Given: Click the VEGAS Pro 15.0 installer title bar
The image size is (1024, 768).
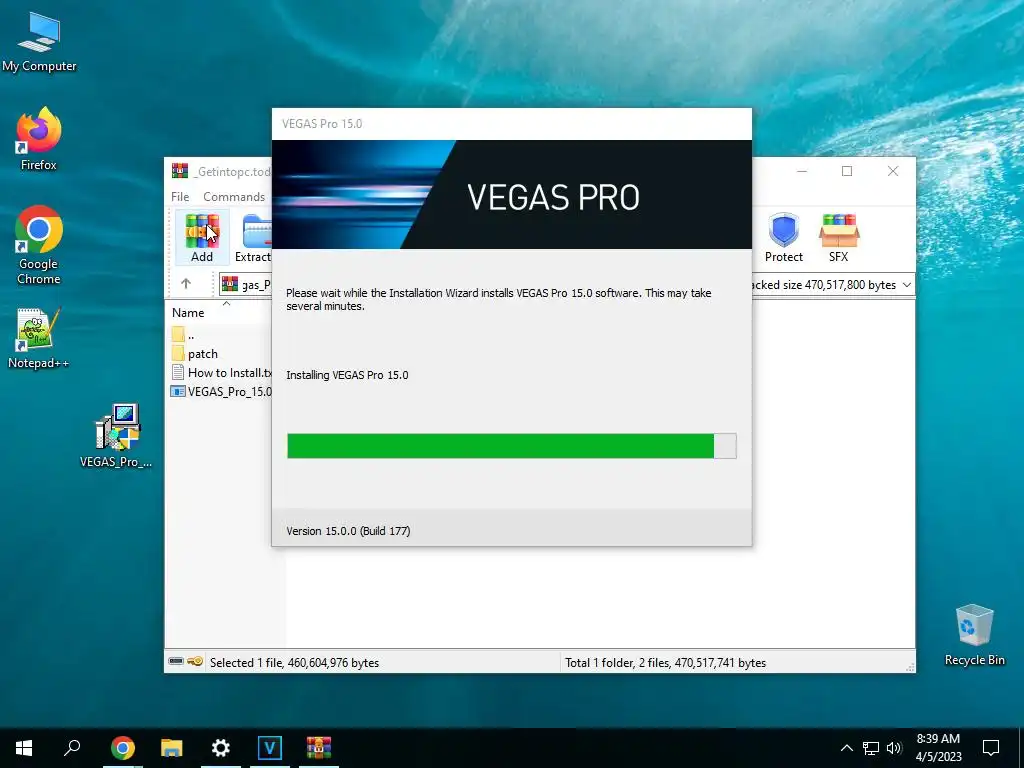Looking at the screenshot, I should (x=511, y=124).
